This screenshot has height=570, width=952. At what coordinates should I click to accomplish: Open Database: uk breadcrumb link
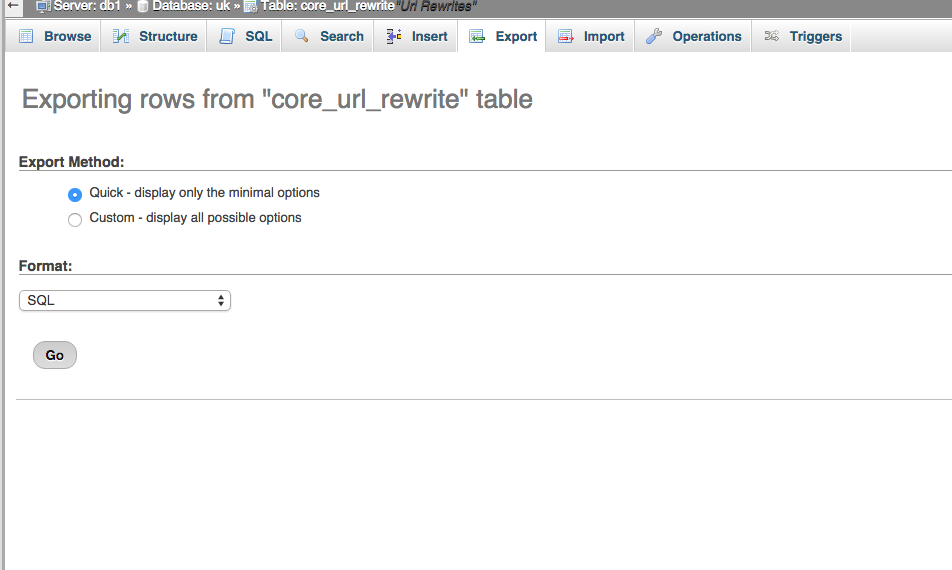(x=191, y=6)
